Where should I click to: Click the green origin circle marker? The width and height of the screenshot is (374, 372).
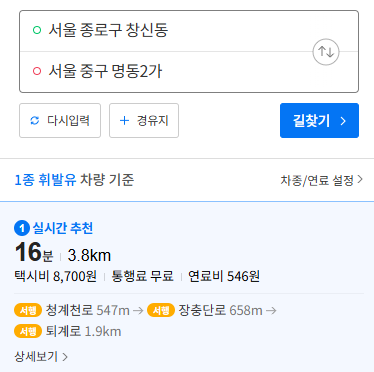pos(37,30)
